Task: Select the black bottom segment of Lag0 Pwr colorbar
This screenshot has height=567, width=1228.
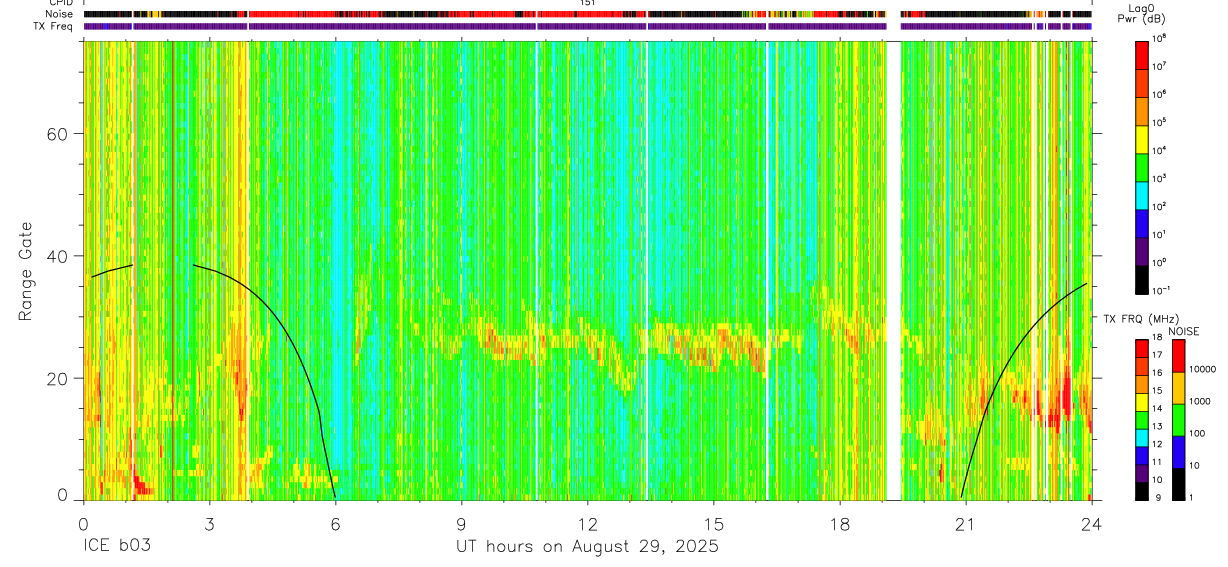Action: 1142,279
